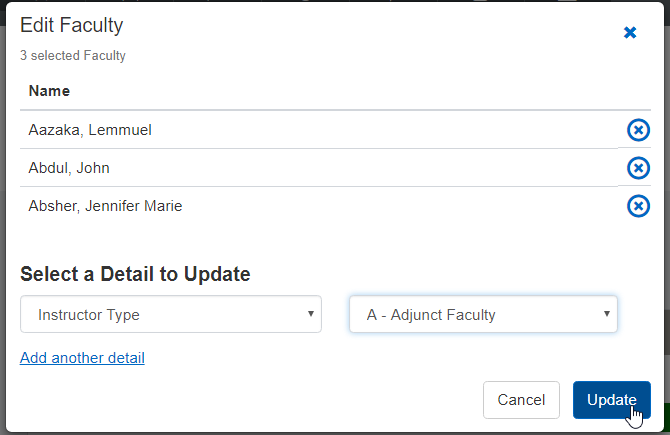The width and height of the screenshot is (670, 435).
Task: Open the Instructor Type dropdown
Action: pos(170,314)
